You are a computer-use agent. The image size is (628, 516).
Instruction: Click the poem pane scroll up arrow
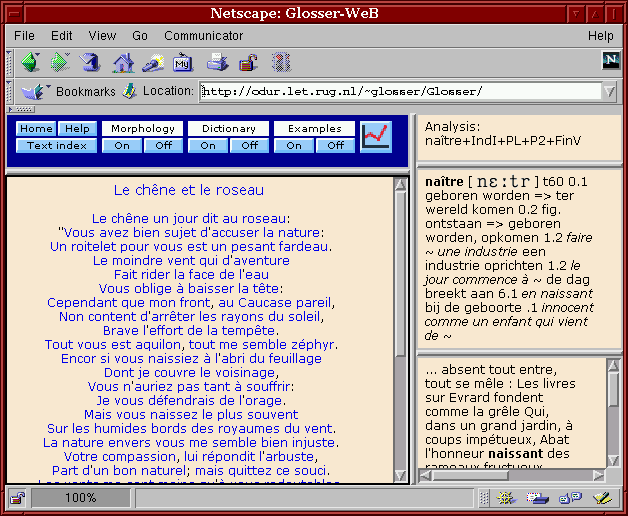point(400,184)
